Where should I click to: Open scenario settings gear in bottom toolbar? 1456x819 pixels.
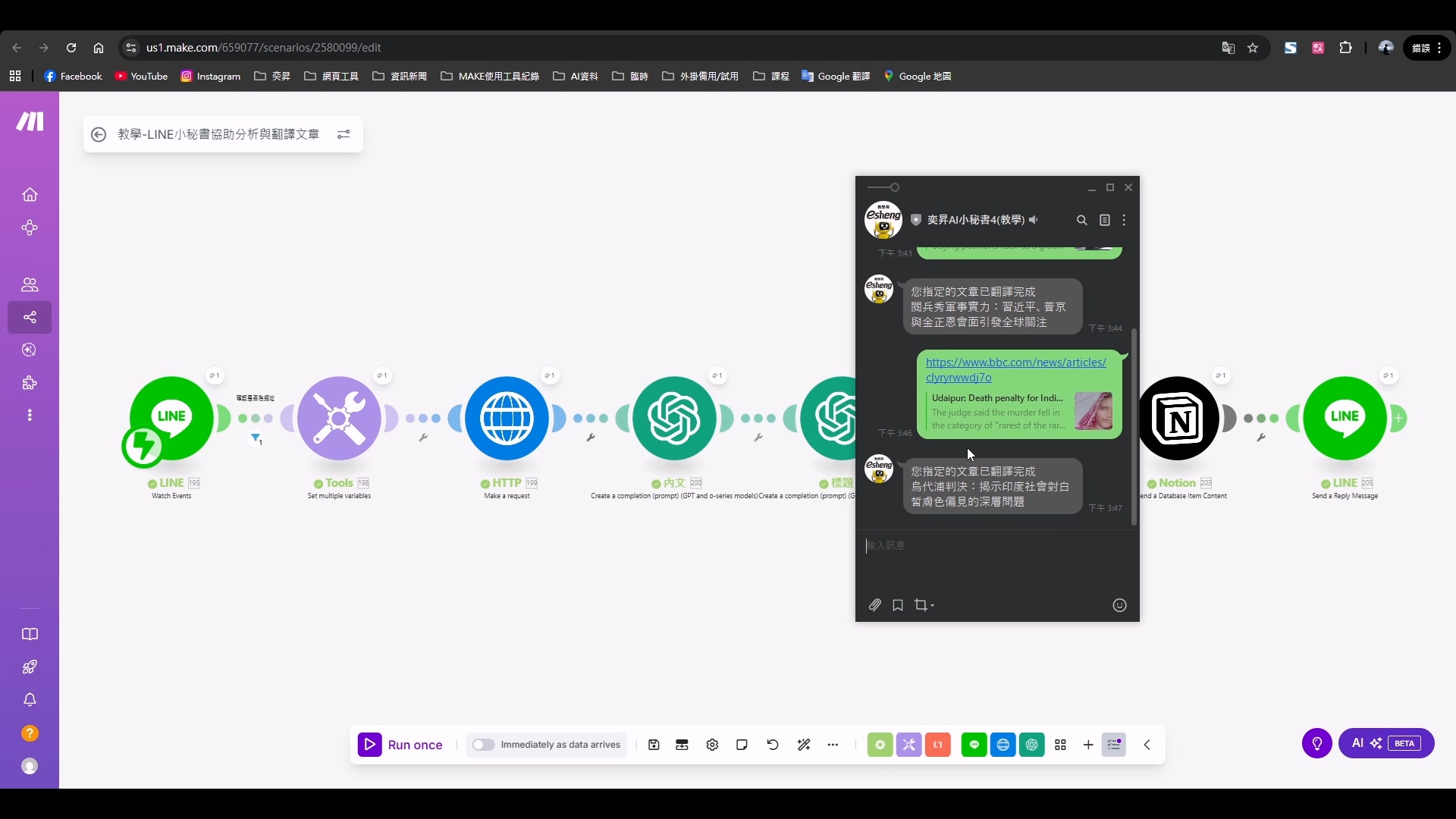click(712, 745)
